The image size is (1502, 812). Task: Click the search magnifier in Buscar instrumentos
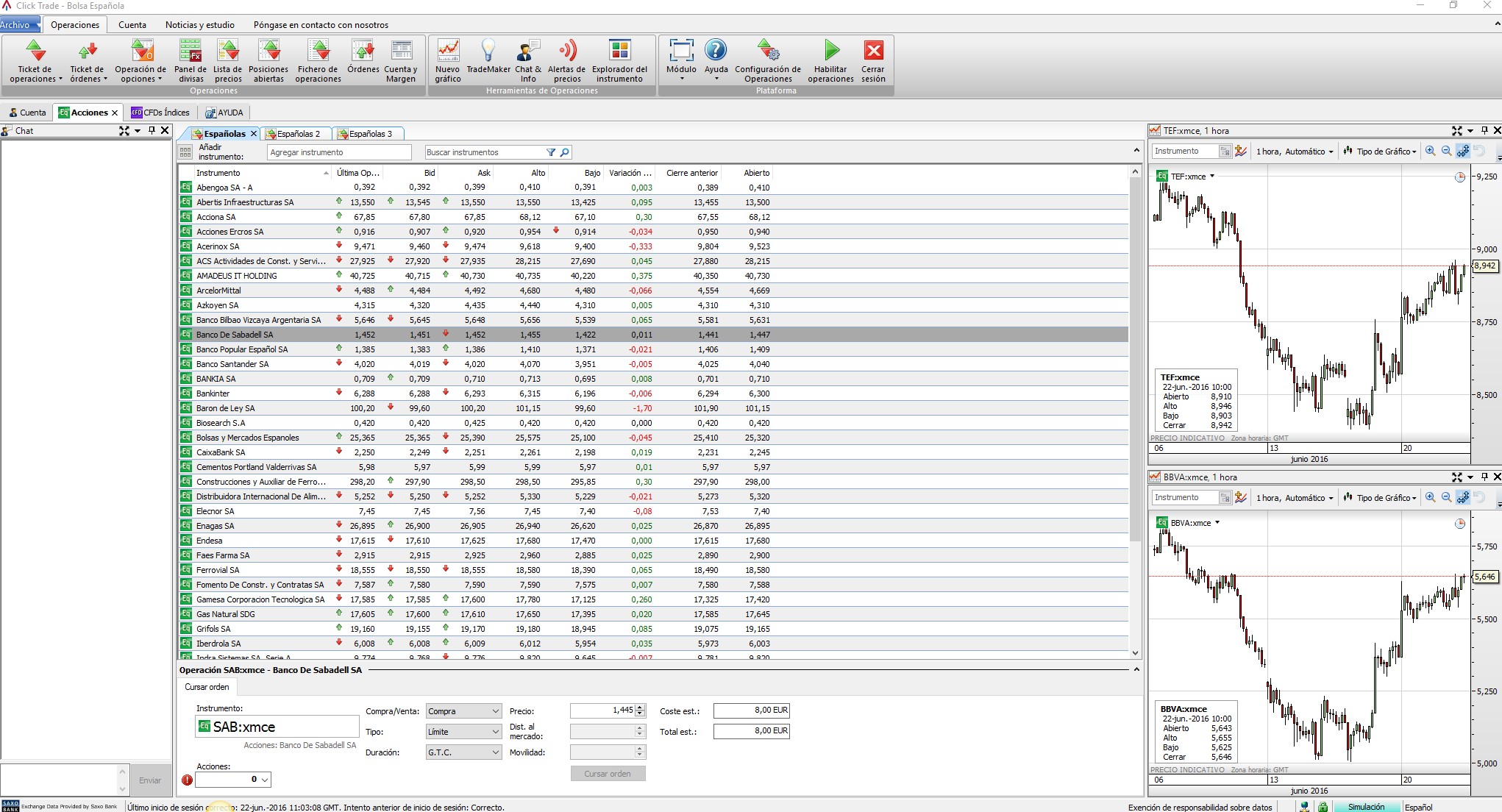click(x=564, y=152)
